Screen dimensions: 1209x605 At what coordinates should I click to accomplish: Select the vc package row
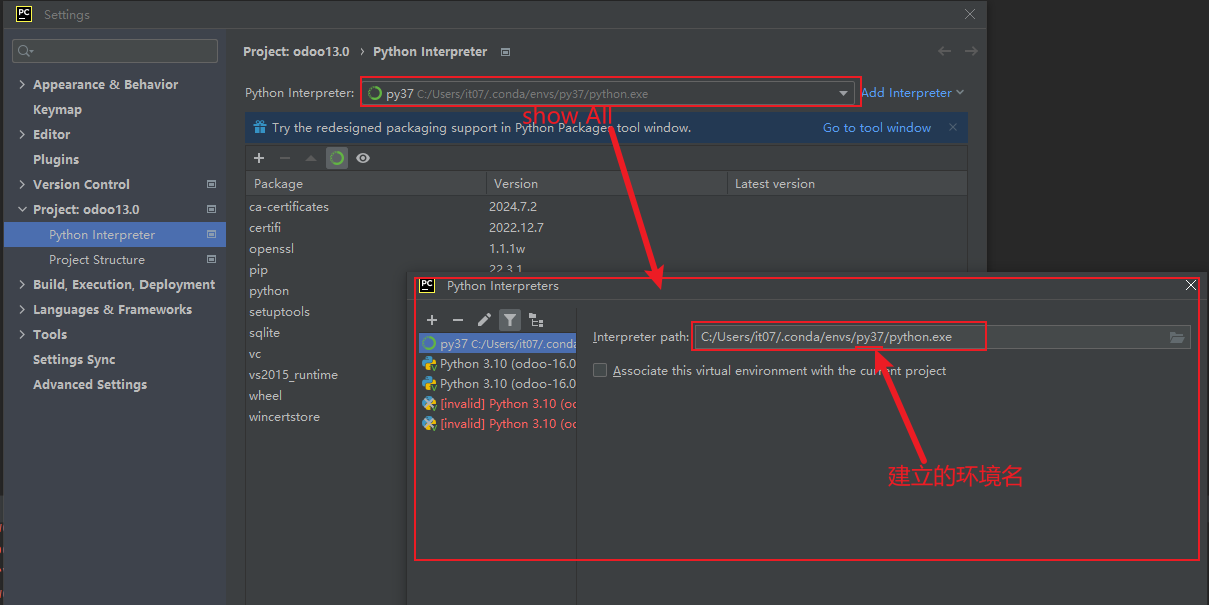[327, 353]
